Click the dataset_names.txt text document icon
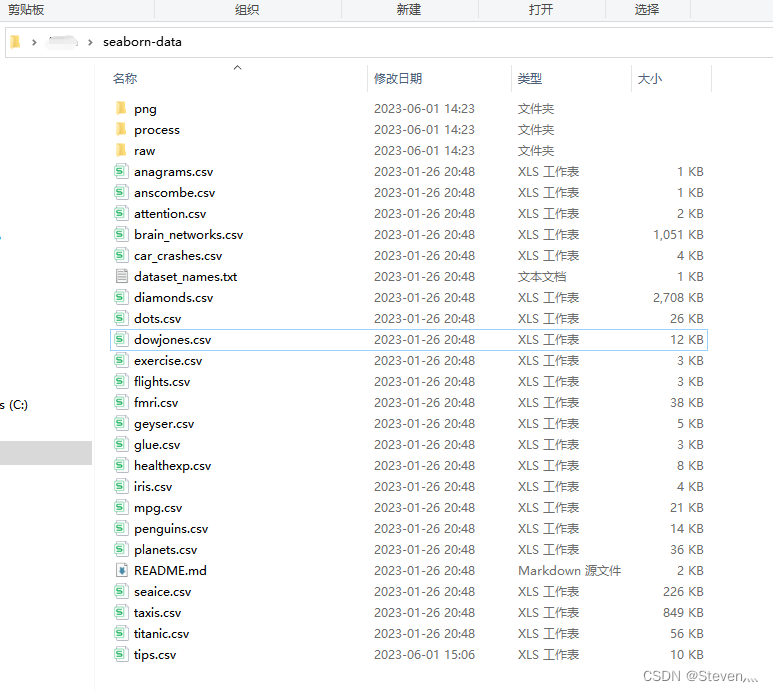 tap(121, 276)
